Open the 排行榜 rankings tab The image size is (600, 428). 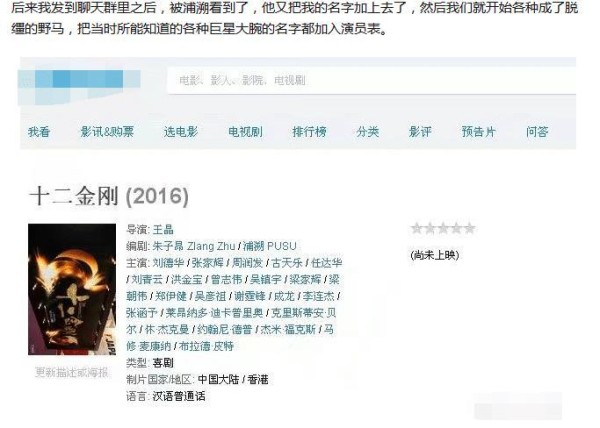click(x=310, y=132)
